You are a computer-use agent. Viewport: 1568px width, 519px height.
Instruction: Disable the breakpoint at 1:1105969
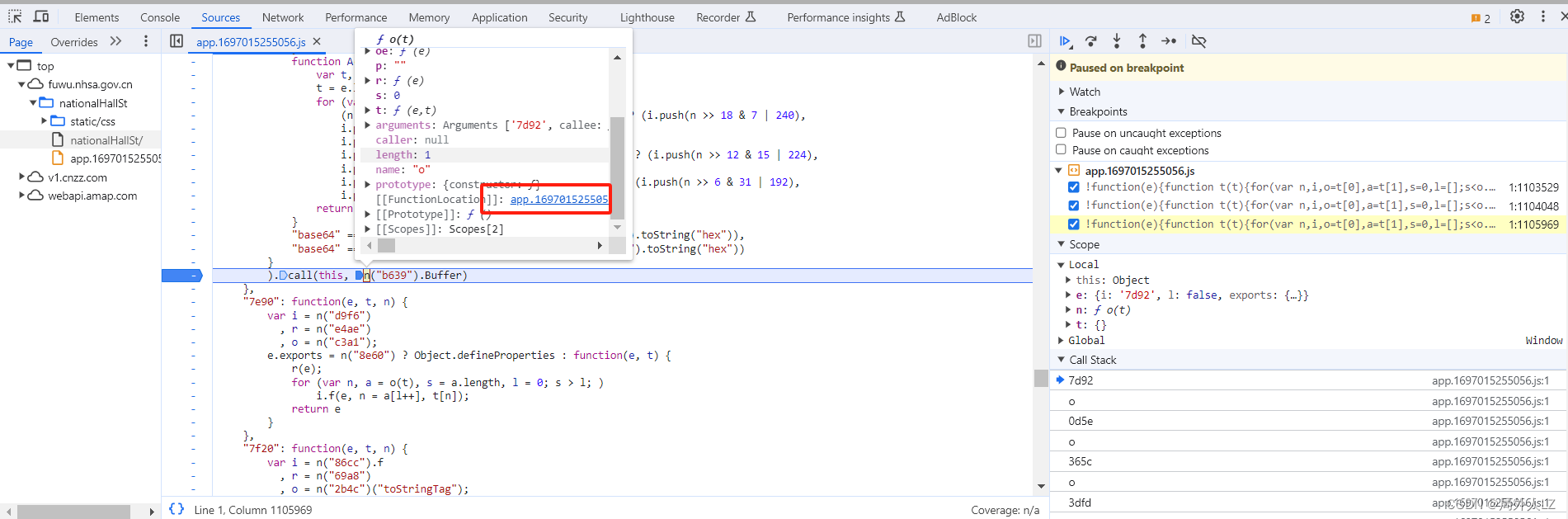tap(1073, 224)
